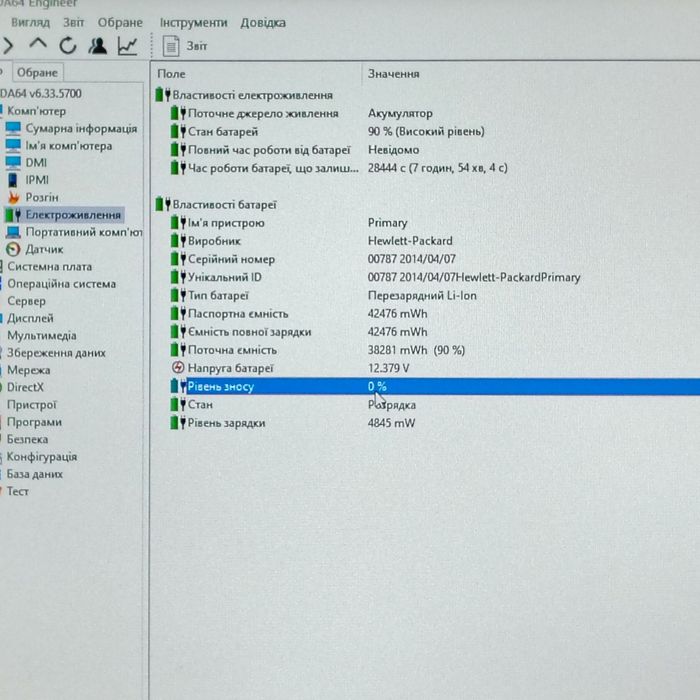This screenshot has height=700, width=700.
Task: Select Мережа in the tree
Action: click(29, 370)
